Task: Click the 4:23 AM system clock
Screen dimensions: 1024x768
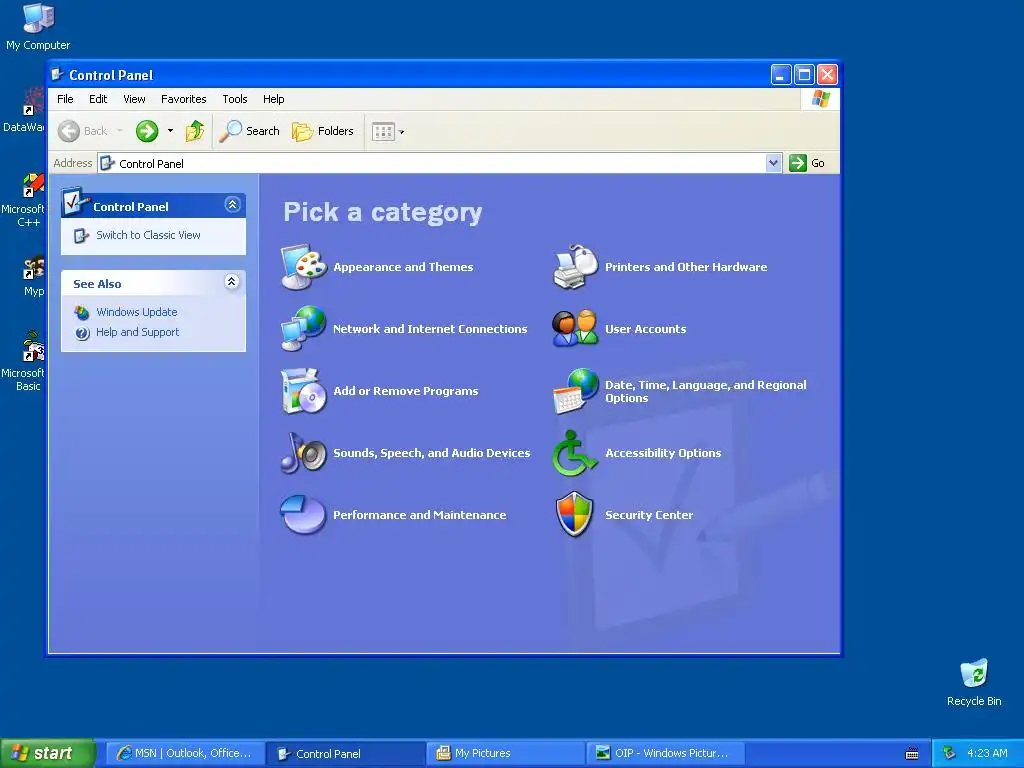Action: [987, 753]
